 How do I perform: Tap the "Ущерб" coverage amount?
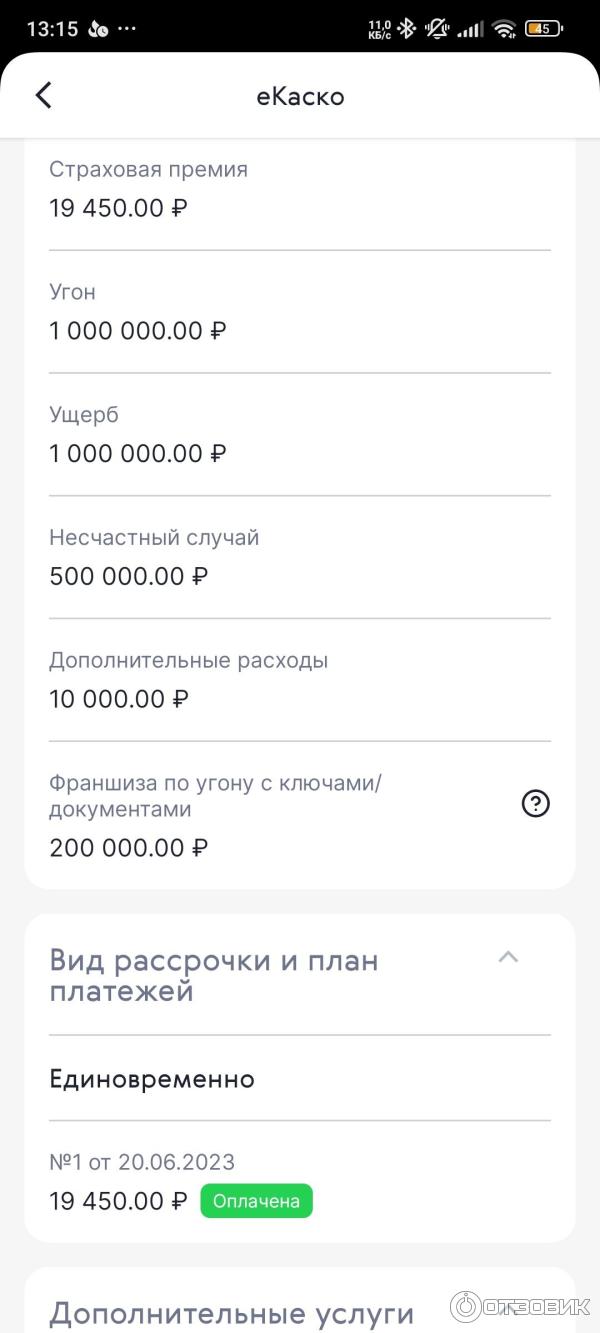tap(138, 454)
